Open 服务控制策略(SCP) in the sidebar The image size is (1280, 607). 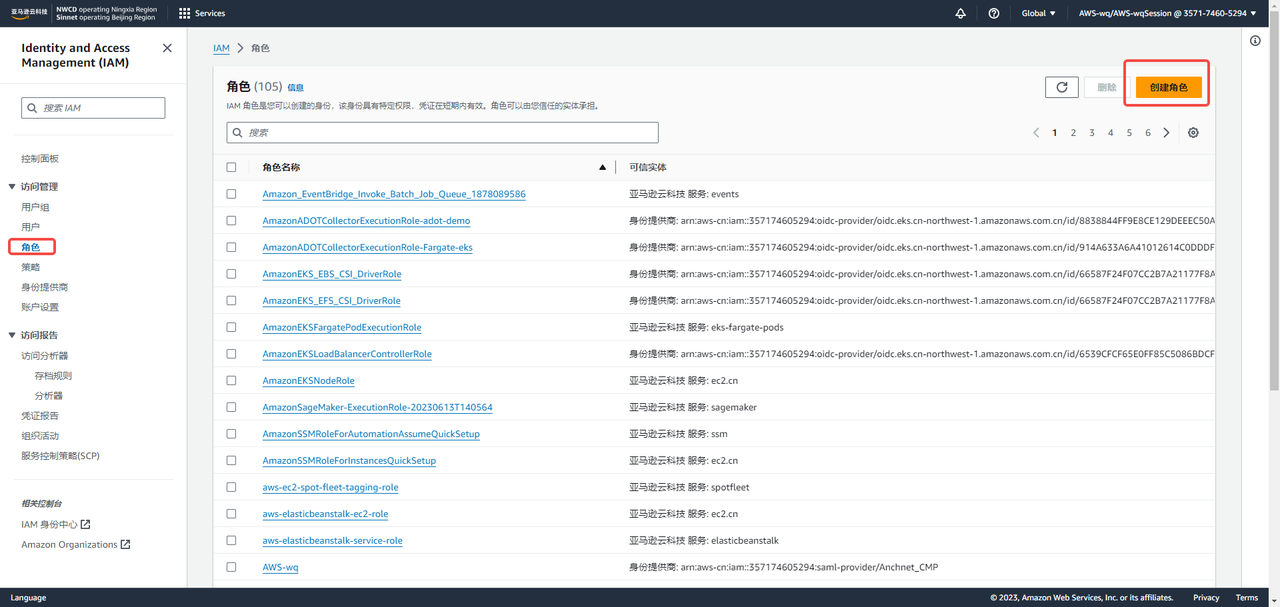pos(60,455)
